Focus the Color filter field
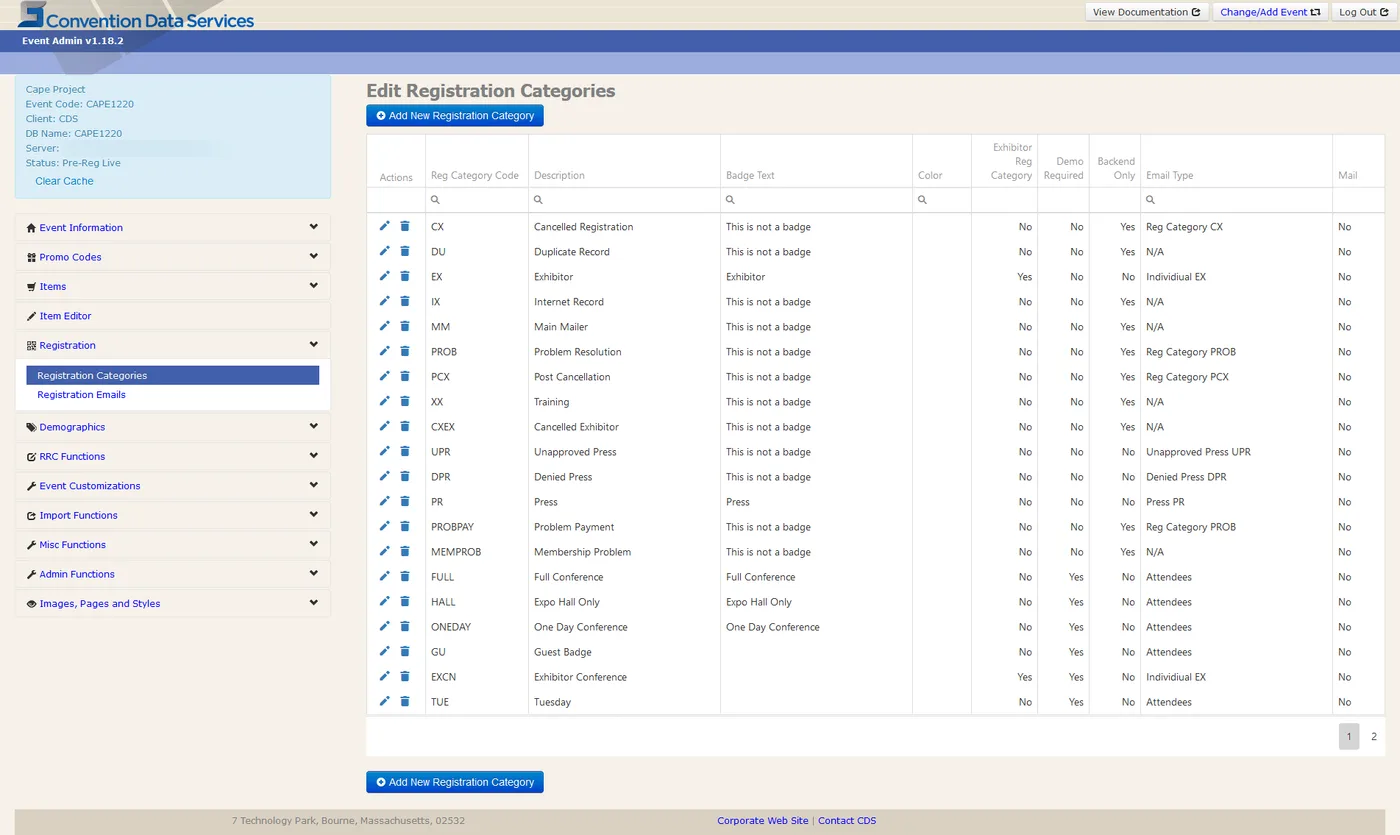Screen dimensions: 1400x835 click(x=942, y=200)
